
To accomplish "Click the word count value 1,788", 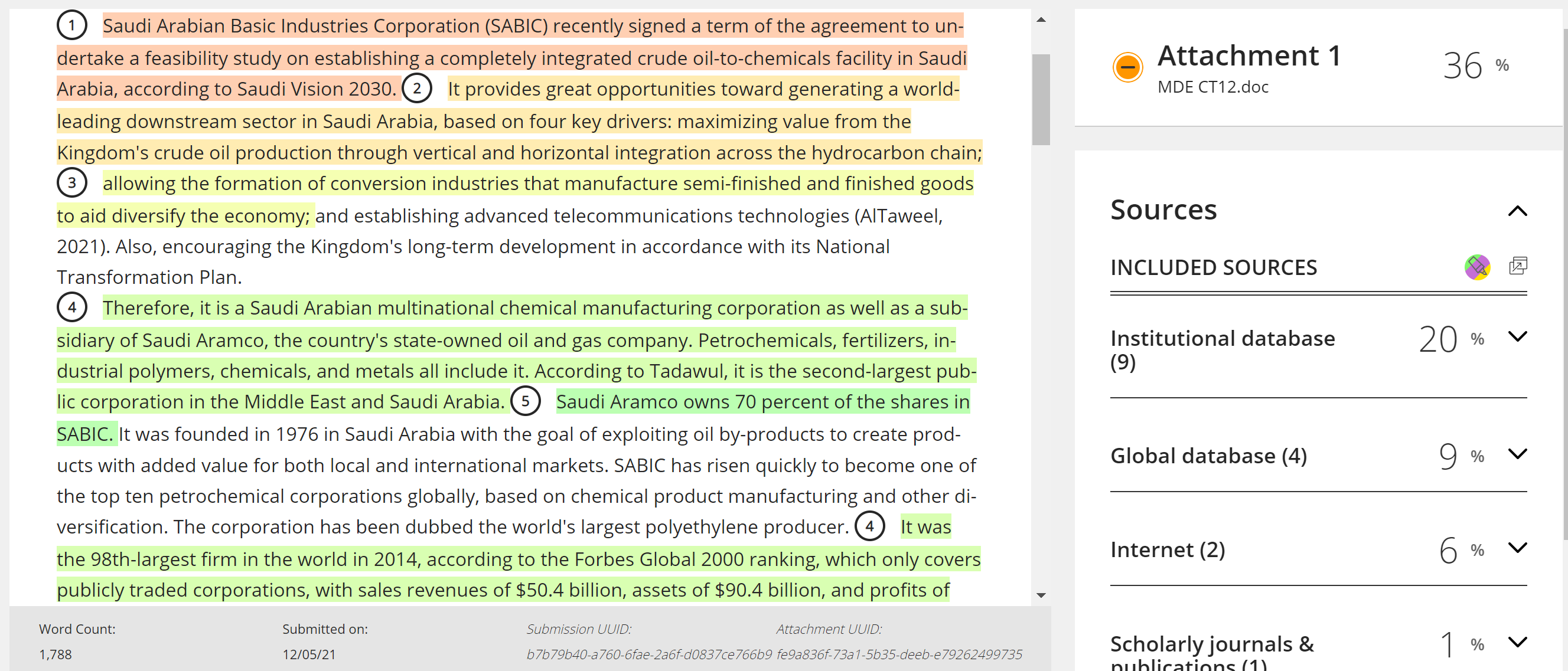I will (x=56, y=654).
